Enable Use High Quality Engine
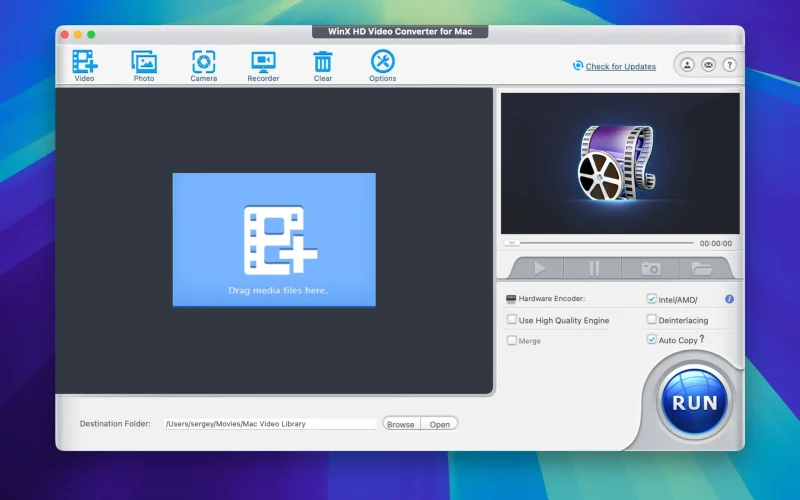The height and width of the screenshot is (500, 800). (x=511, y=319)
